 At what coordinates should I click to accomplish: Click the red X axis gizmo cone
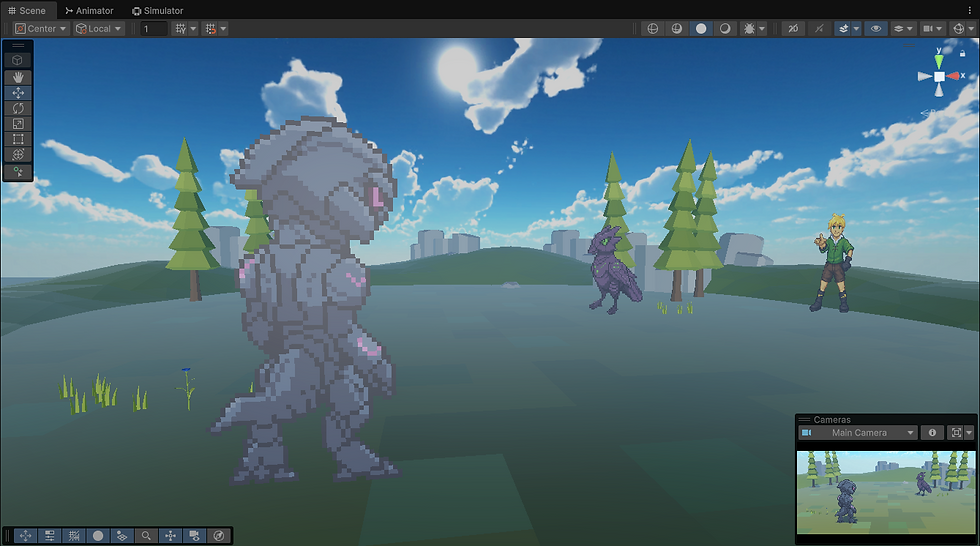coord(953,76)
